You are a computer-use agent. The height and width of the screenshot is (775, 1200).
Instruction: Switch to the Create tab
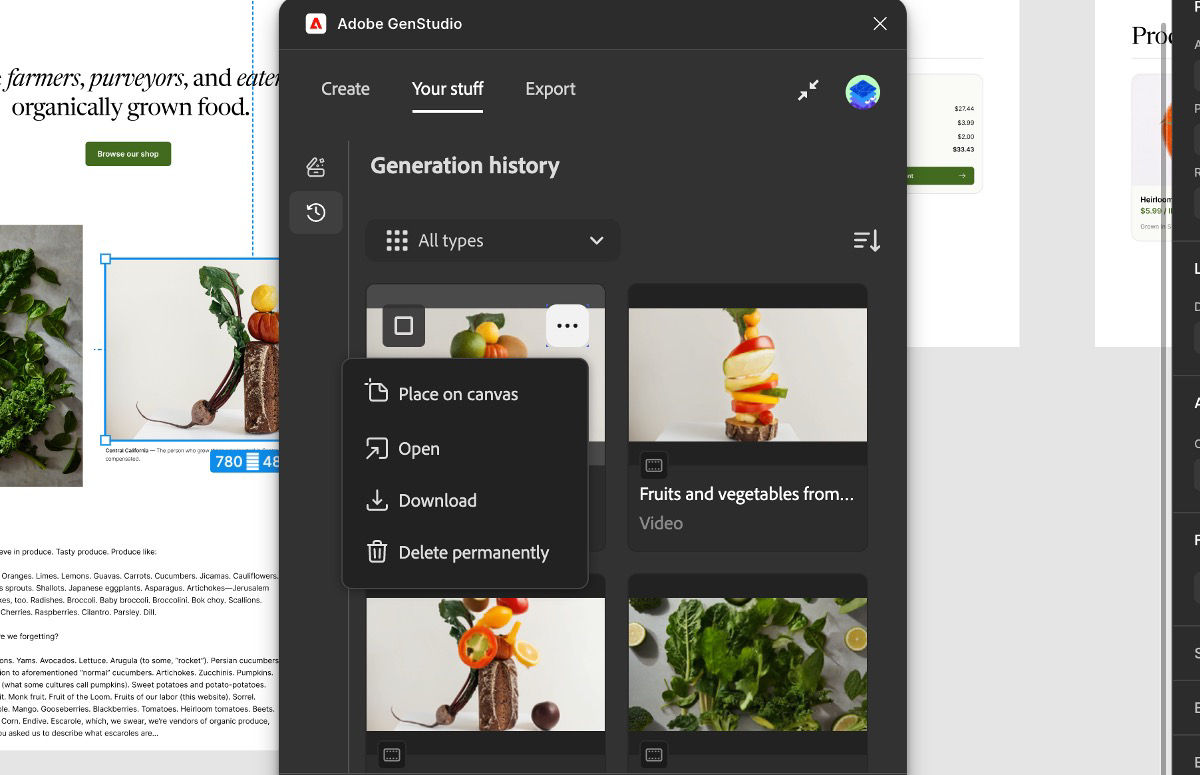click(345, 89)
